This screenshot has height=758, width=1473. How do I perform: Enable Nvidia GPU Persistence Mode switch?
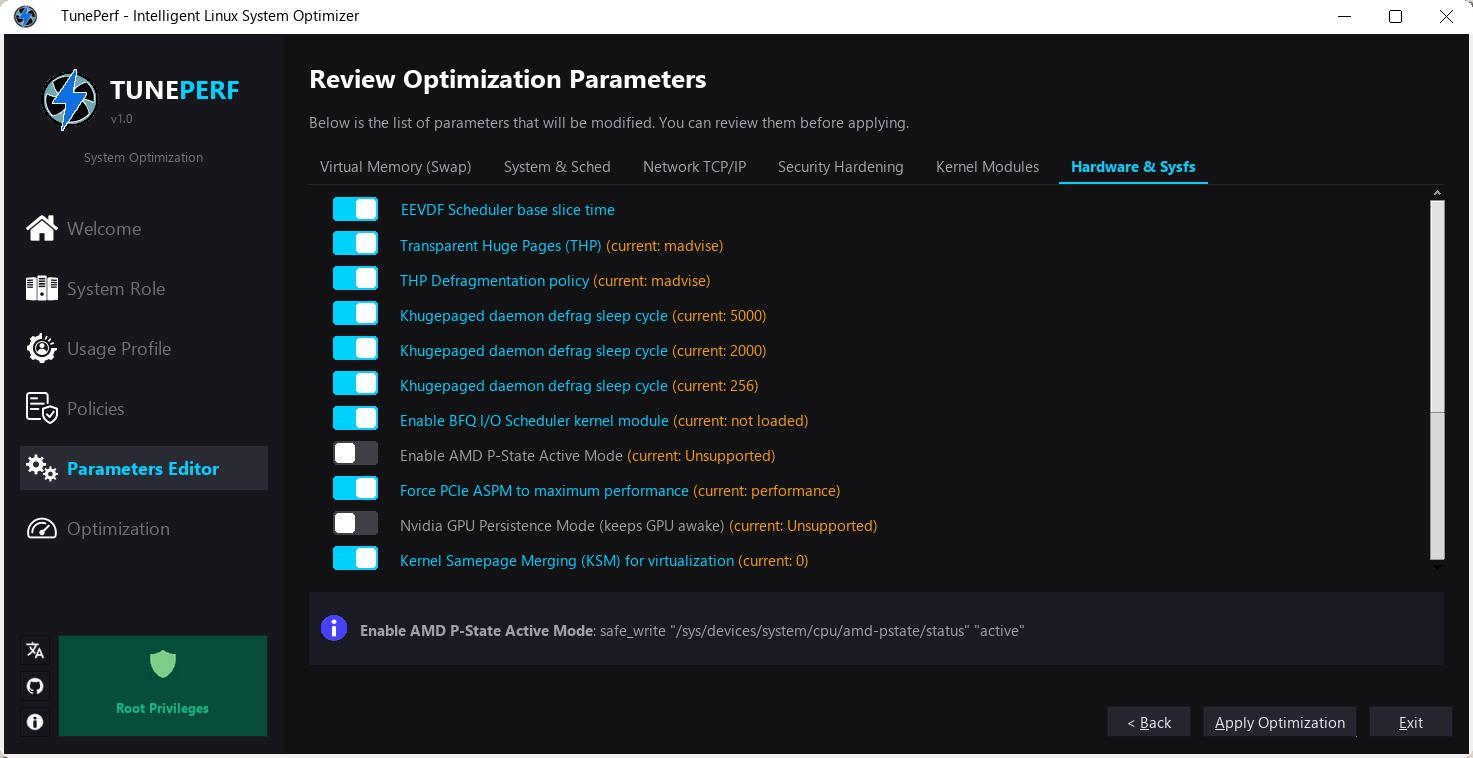tap(355, 524)
